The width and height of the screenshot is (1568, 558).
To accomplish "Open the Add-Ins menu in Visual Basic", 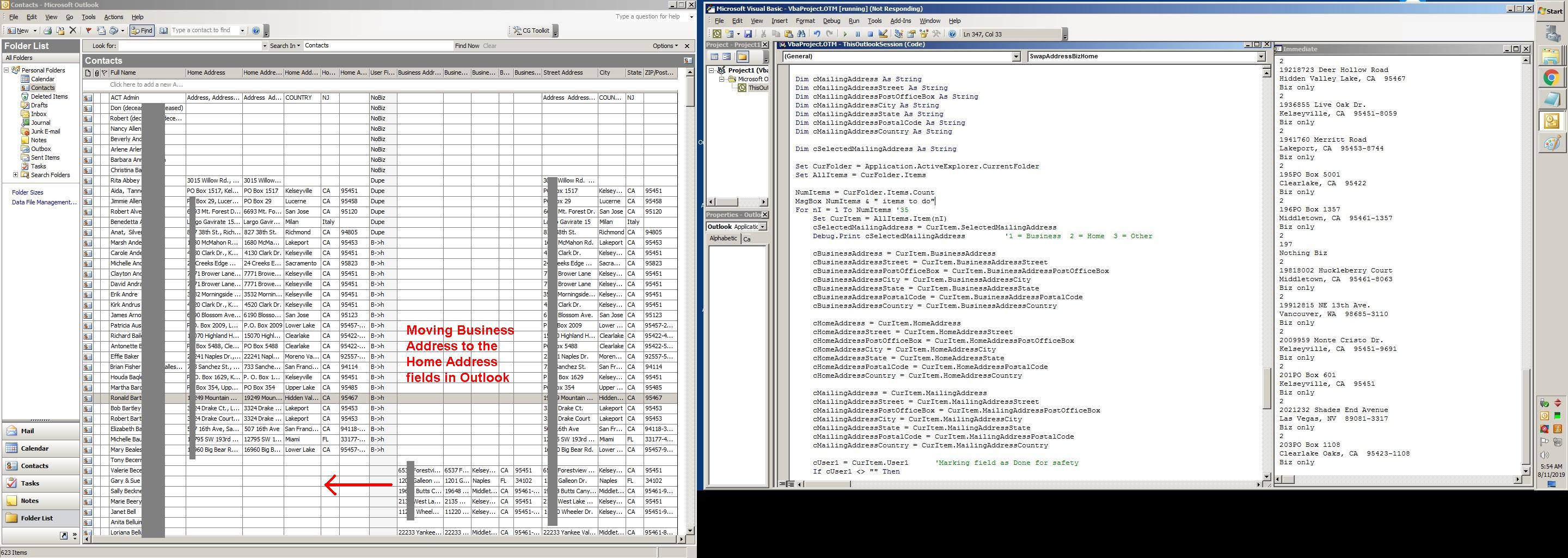I will click(901, 21).
